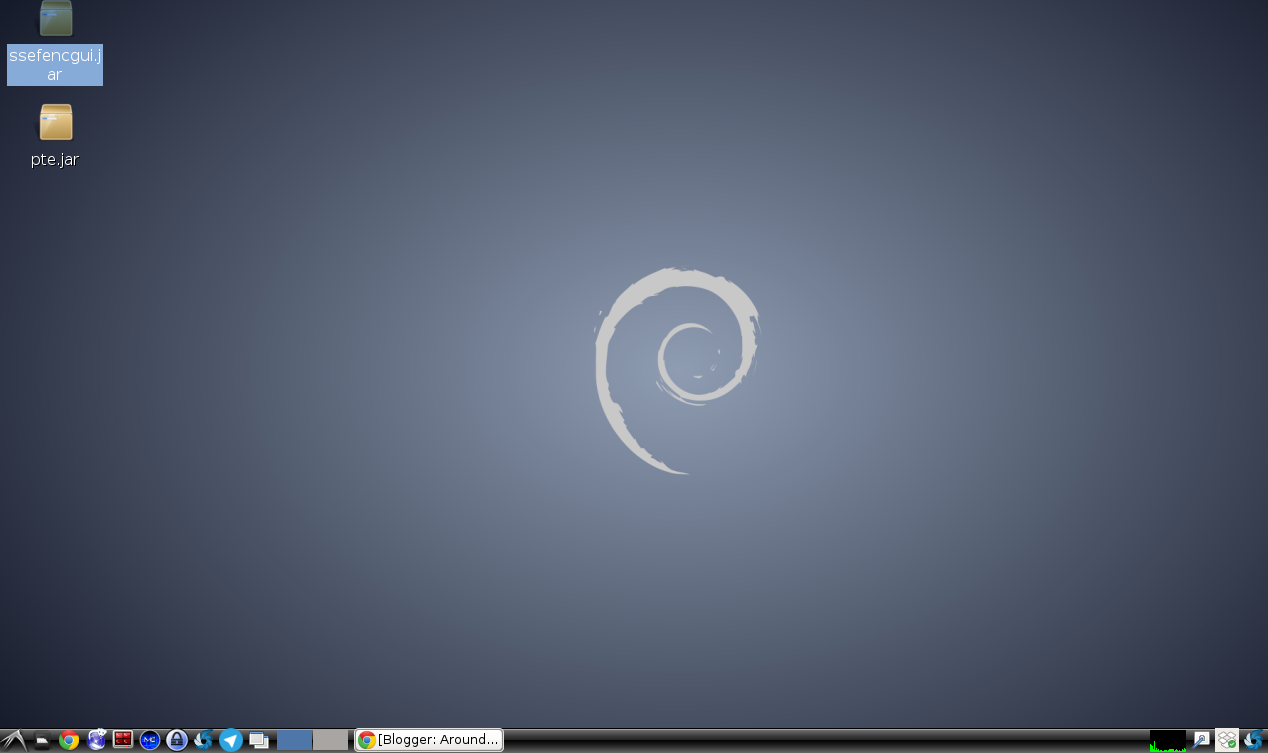The height and width of the screenshot is (753, 1268).
Task: Click the blue swirl launcher beside Telegram
Action: pyautogui.click(x=204, y=740)
